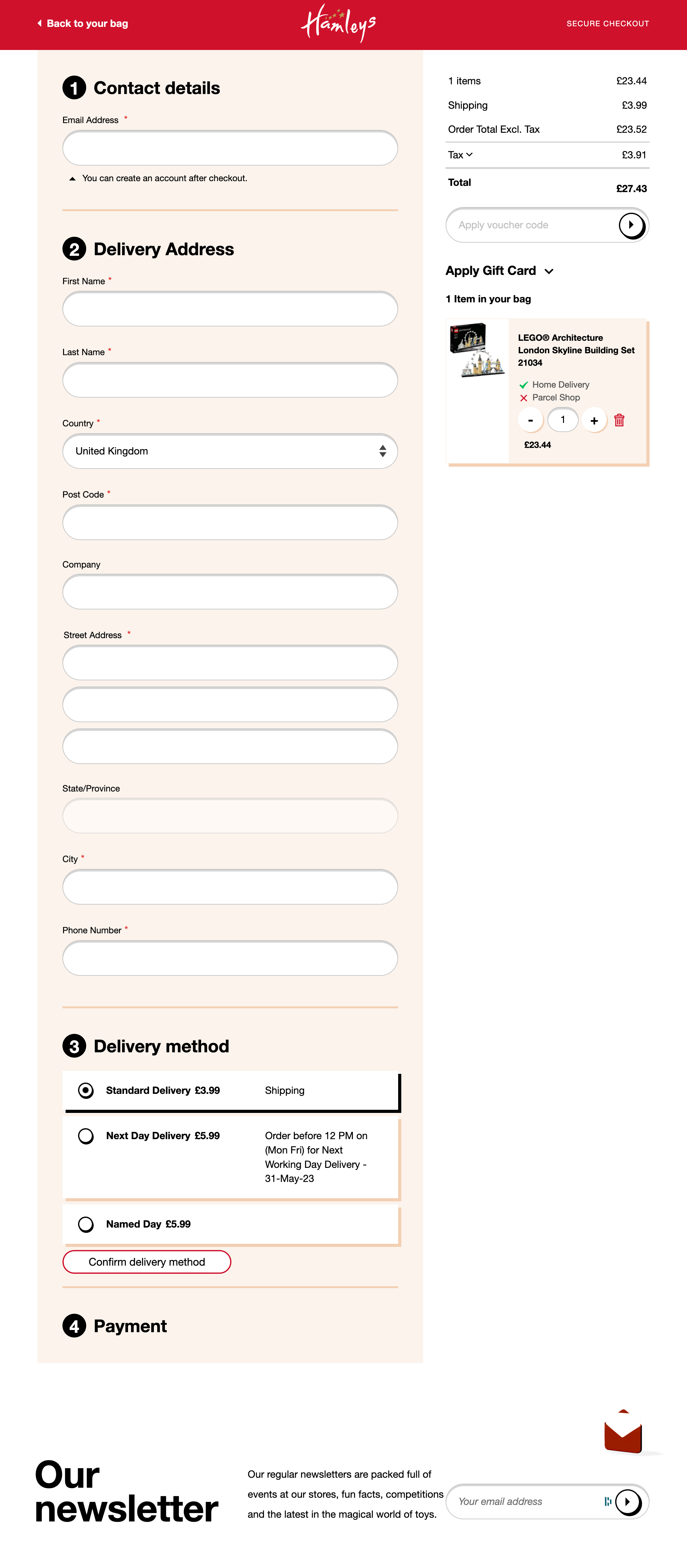Keep Standard Delivery selected via its radio button

[86, 1090]
